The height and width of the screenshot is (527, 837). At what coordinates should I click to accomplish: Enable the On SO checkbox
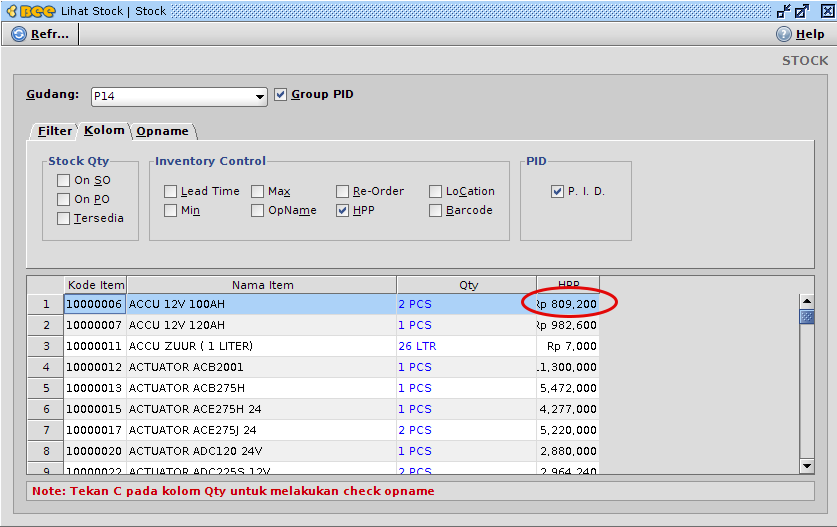pyautogui.click(x=64, y=180)
